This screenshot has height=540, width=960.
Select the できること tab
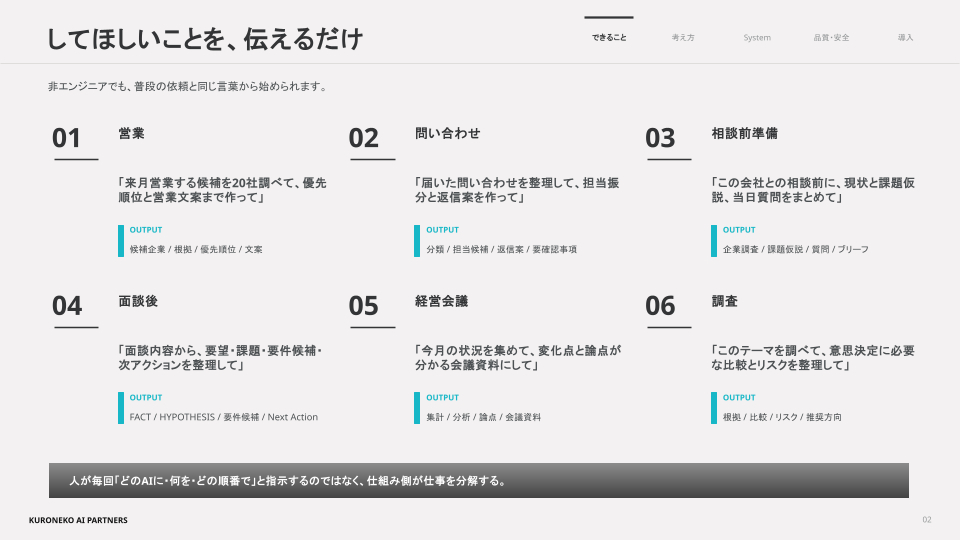click(x=609, y=37)
